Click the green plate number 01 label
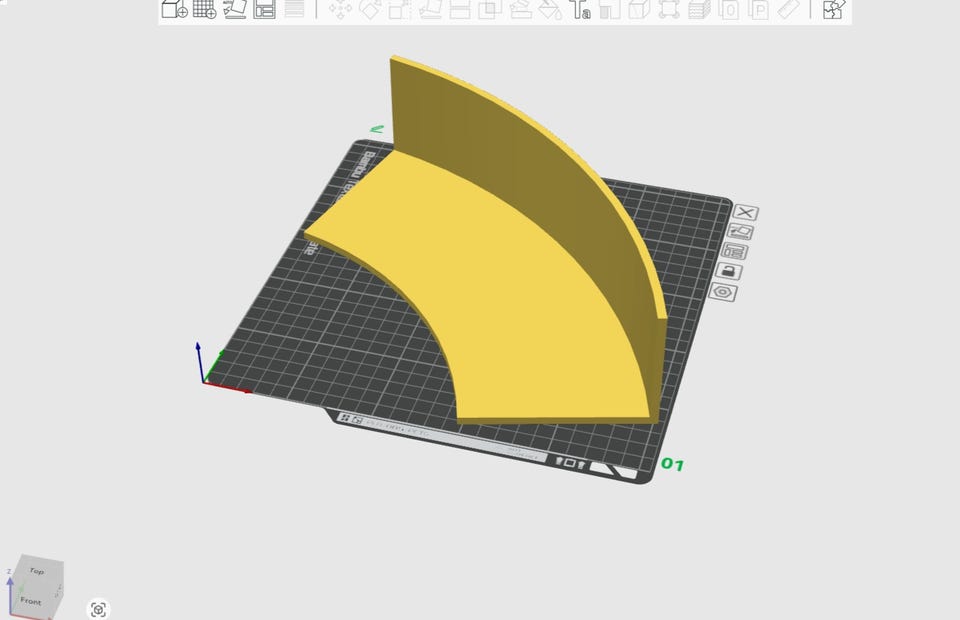The height and width of the screenshot is (620, 960). pyautogui.click(x=672, y=465)
